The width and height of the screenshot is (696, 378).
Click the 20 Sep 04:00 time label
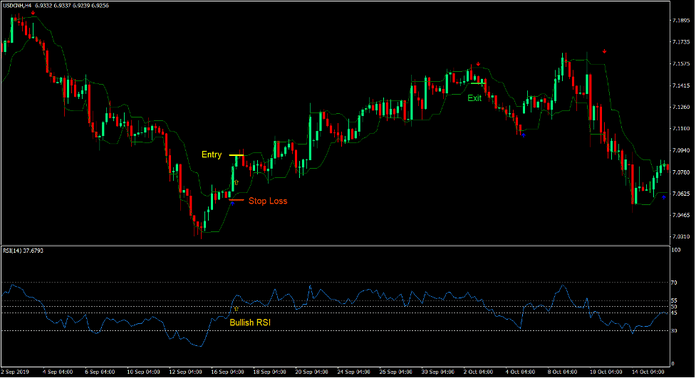(312, 372)
